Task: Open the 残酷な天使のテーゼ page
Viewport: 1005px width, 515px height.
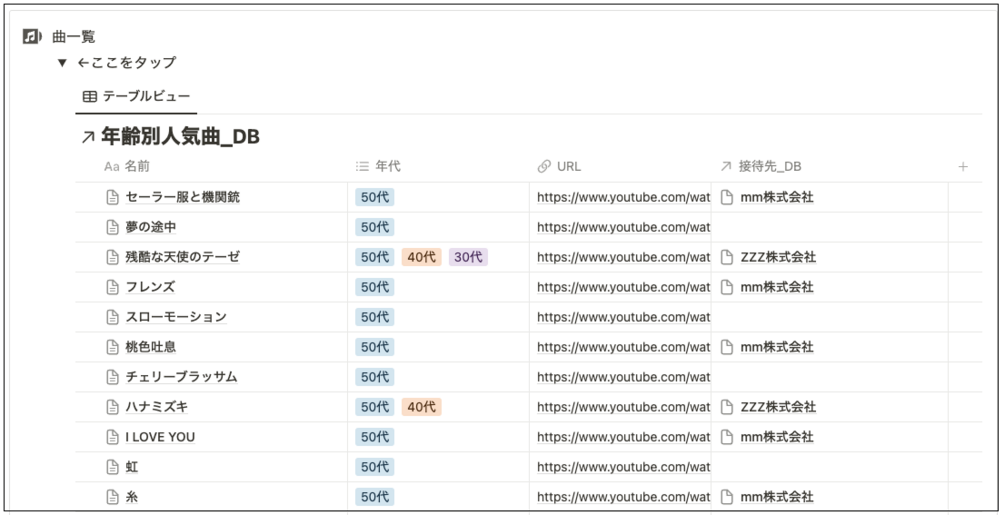Action: click(182, 257)
